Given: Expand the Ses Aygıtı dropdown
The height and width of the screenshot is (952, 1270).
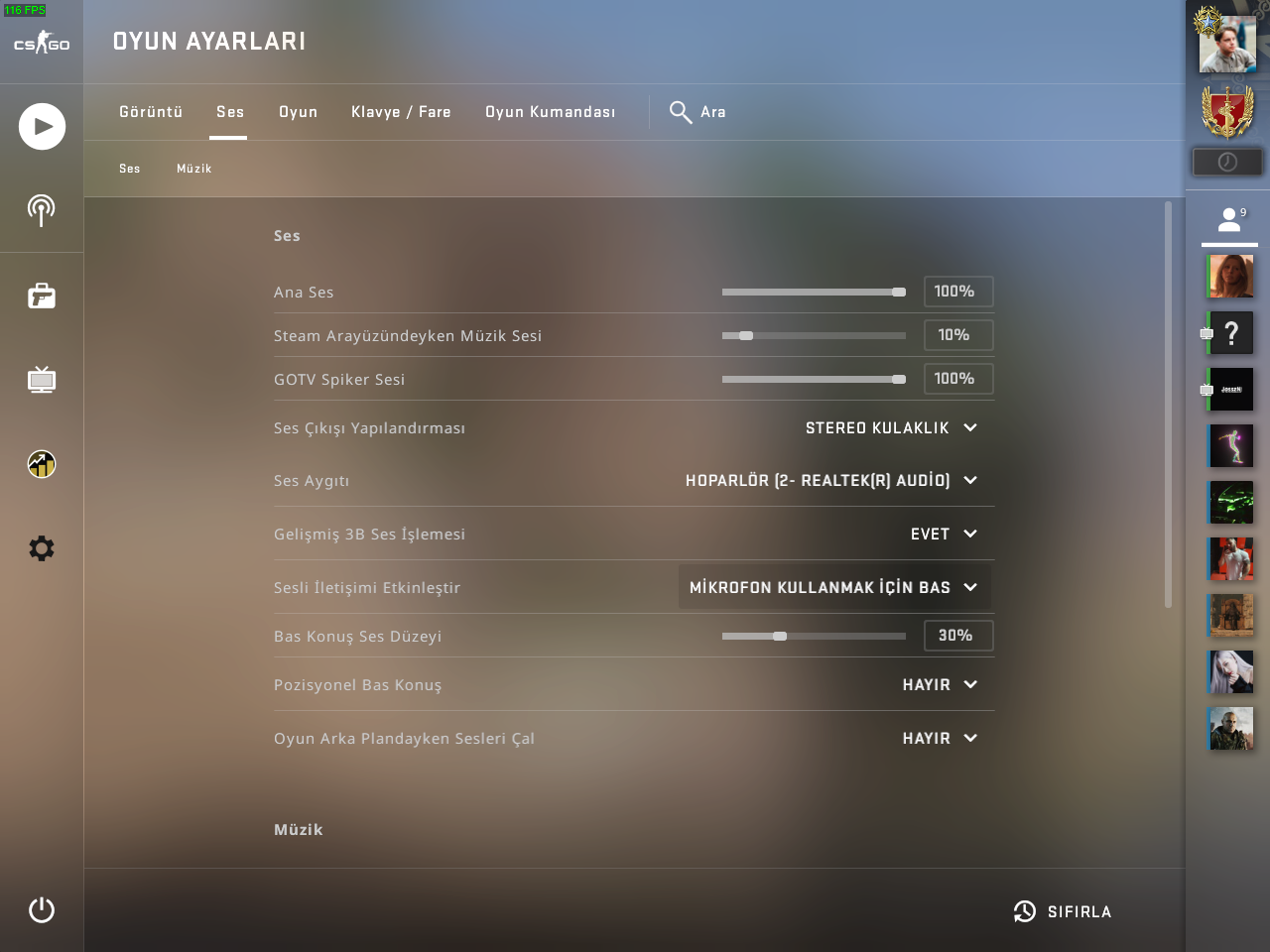Looking at the screenshot, I should point(831,481).
